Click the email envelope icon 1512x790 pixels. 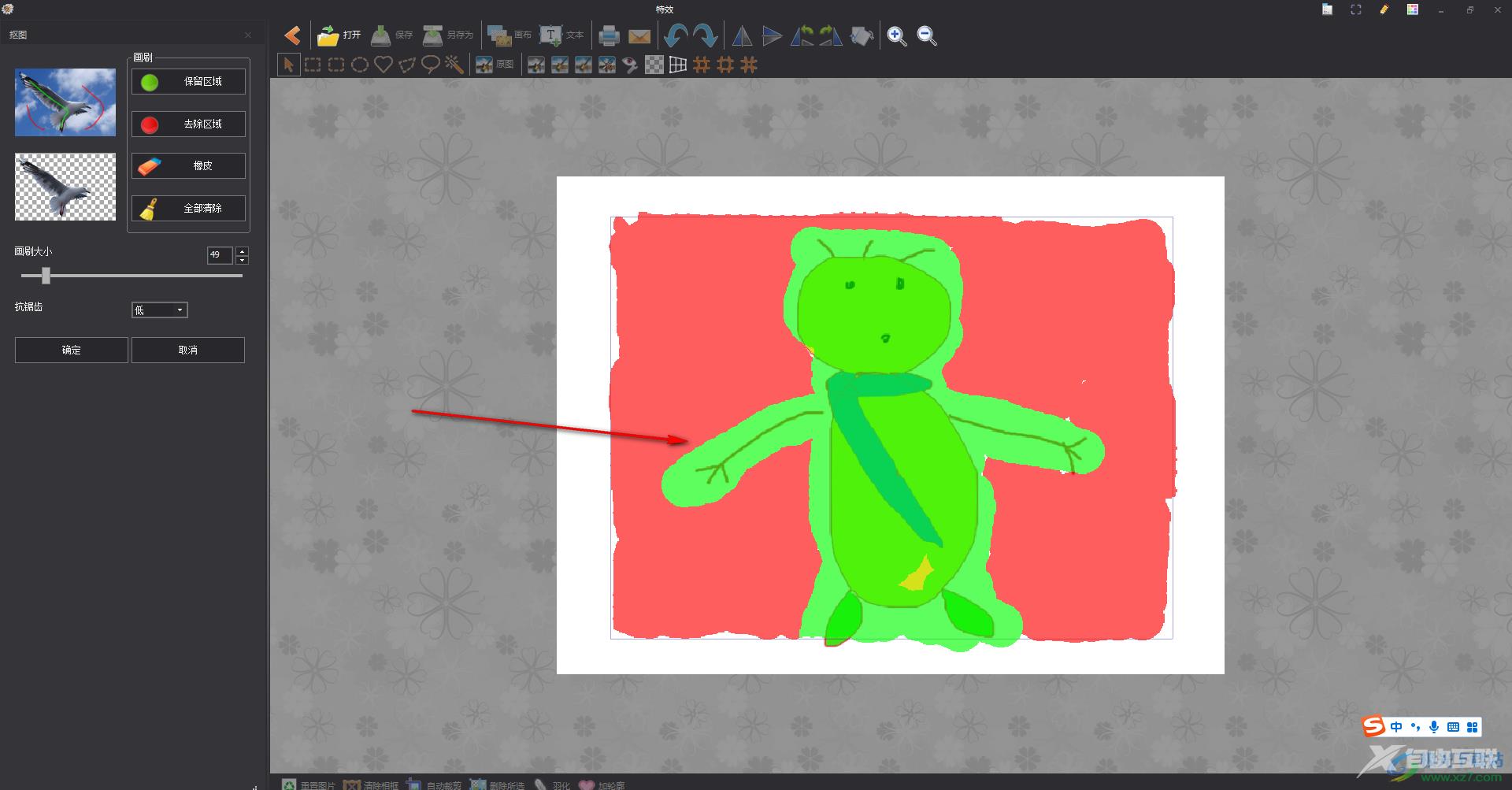pos(639,36)
